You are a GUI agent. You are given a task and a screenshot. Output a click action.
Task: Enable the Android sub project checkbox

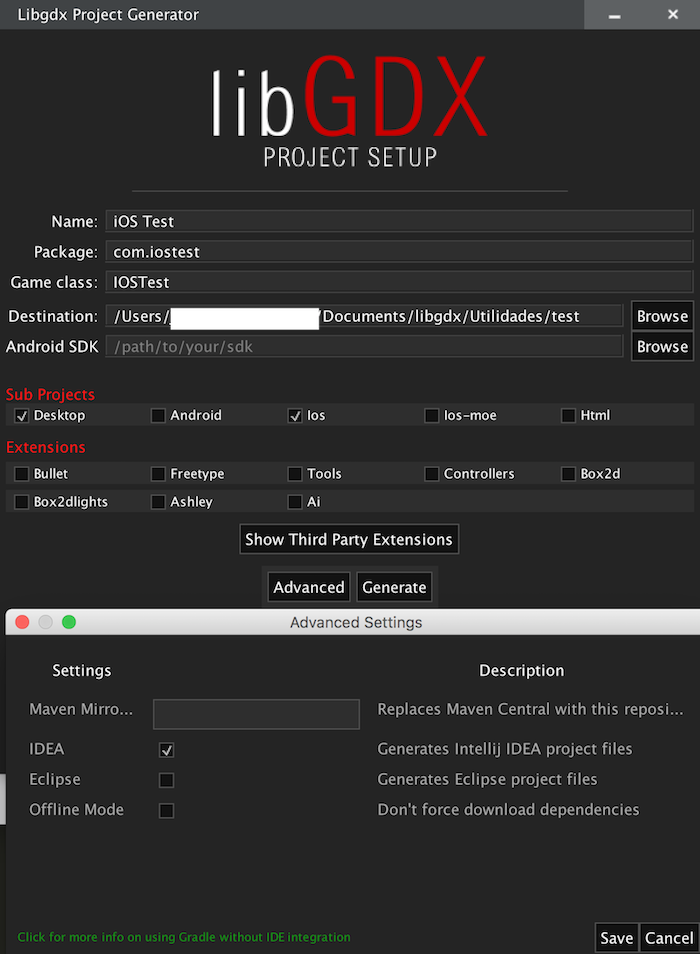click(158, 416)
